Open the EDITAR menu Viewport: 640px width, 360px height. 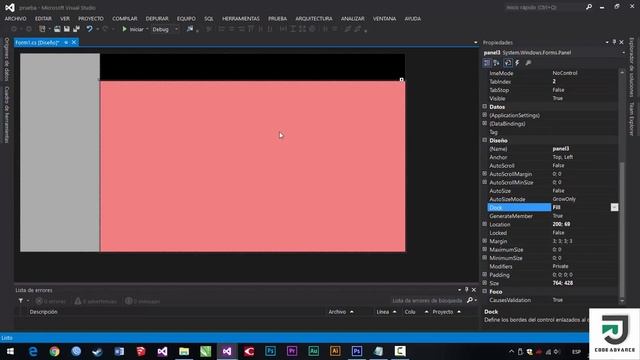[43, 18]
